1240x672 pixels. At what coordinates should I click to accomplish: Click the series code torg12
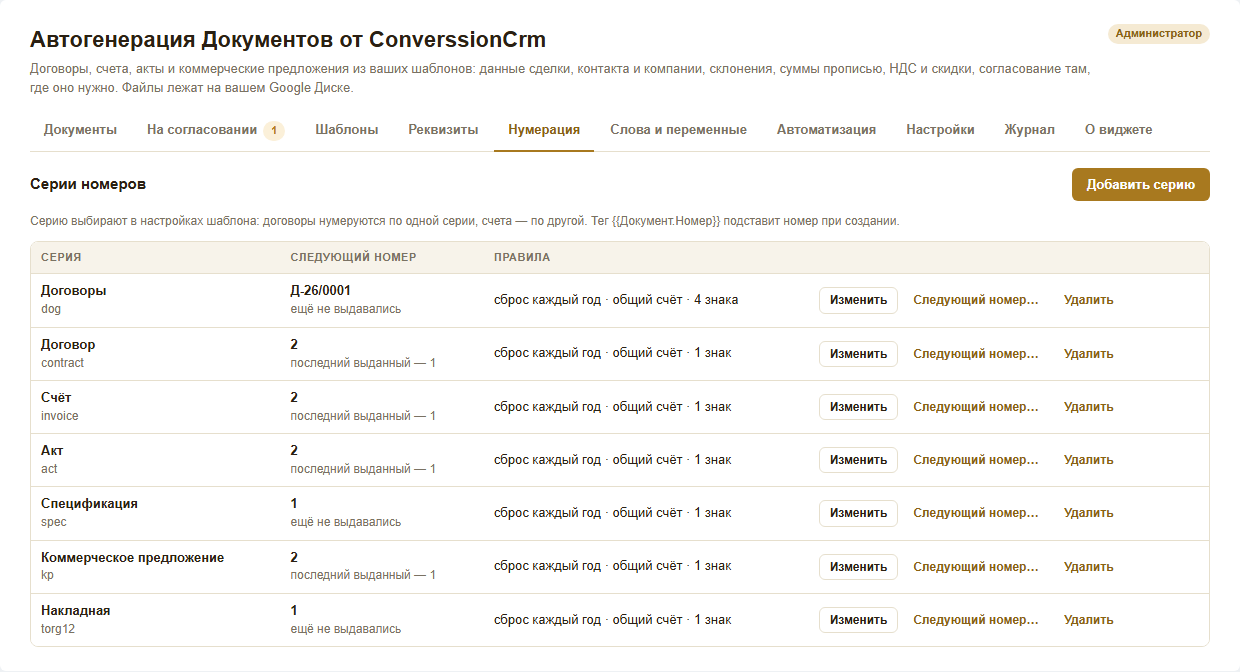(x=58, y=629)
